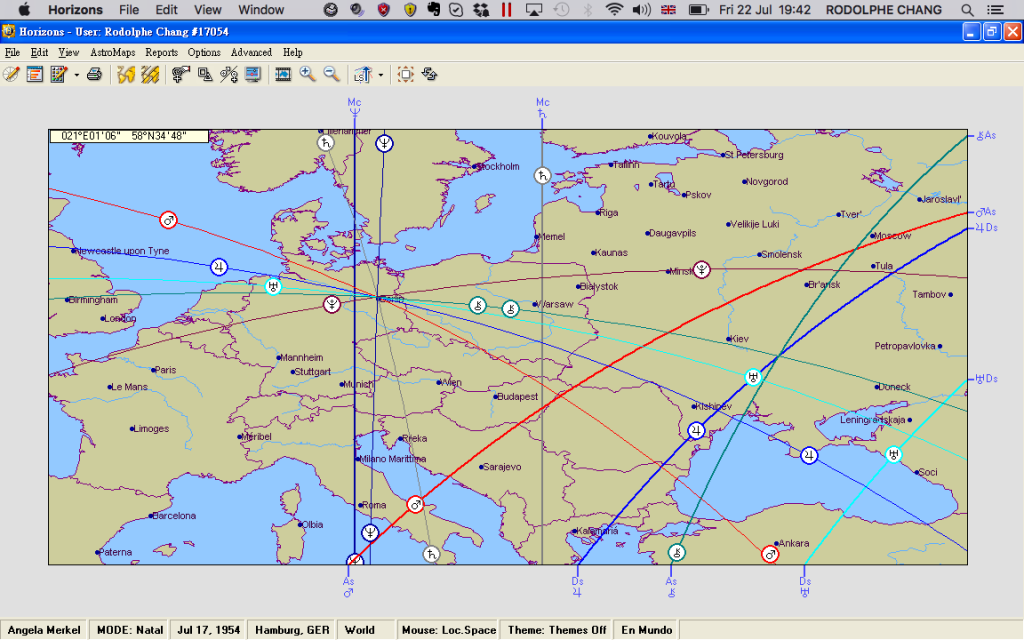Open the Help menu

[x=293, y=52]
